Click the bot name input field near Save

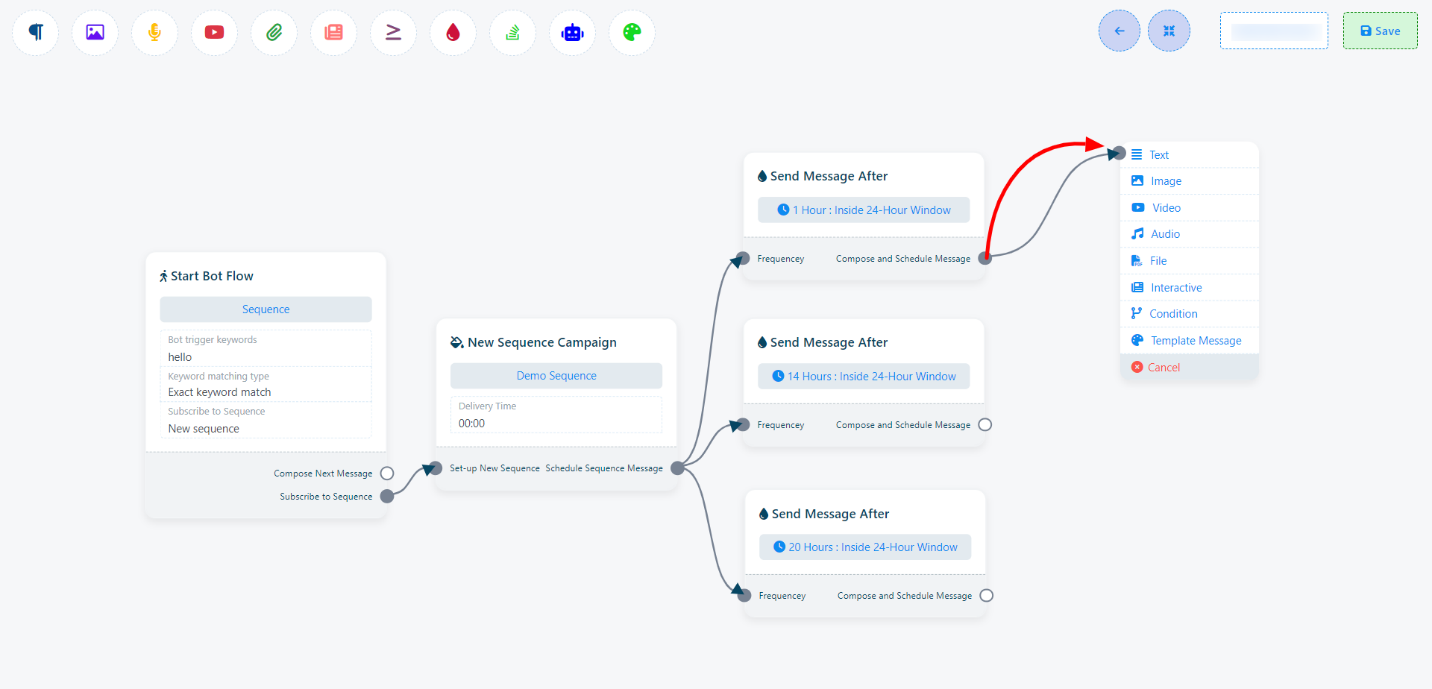pos(1273,31)
